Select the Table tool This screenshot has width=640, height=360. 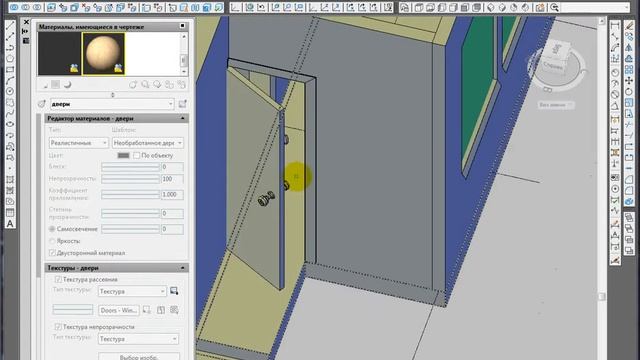(10, 213)
